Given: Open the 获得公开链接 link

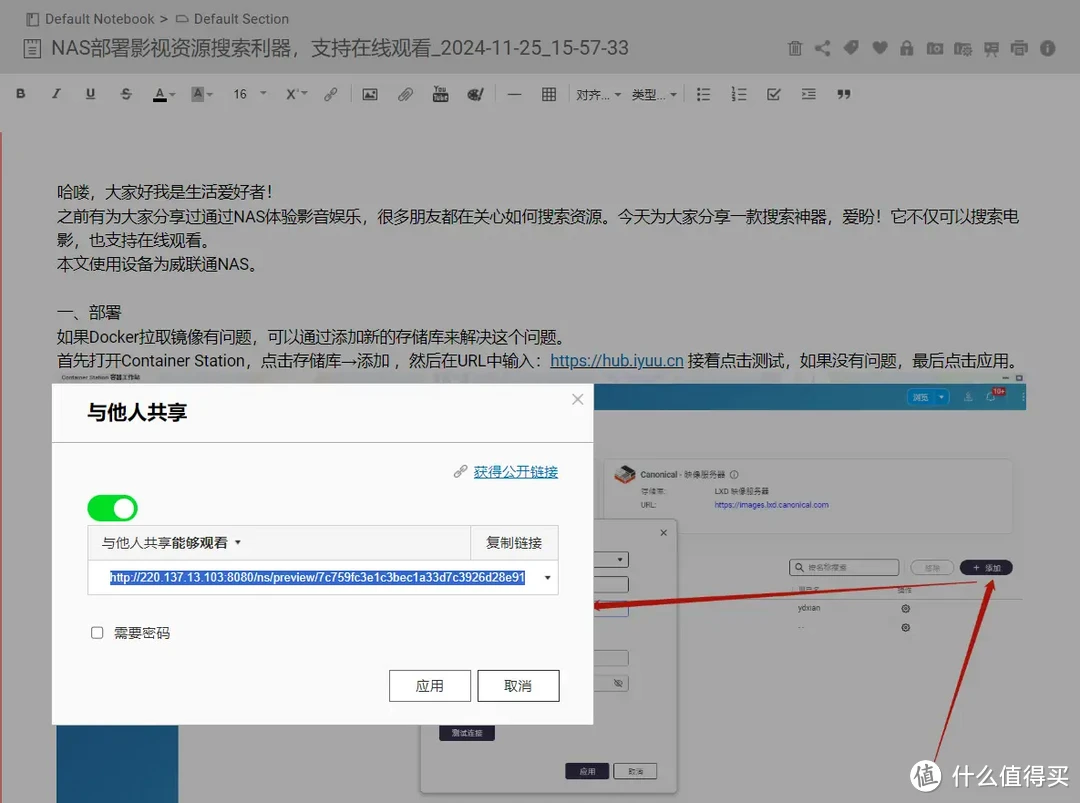Looking at the screenshot, I should tap(516, 472).
